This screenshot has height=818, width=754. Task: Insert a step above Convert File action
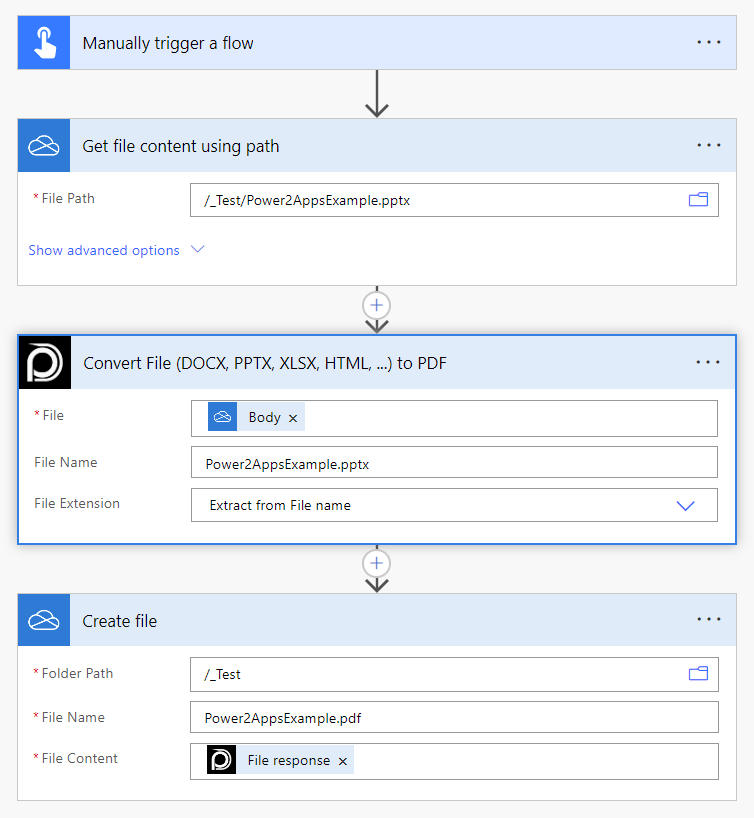point(377,304)
